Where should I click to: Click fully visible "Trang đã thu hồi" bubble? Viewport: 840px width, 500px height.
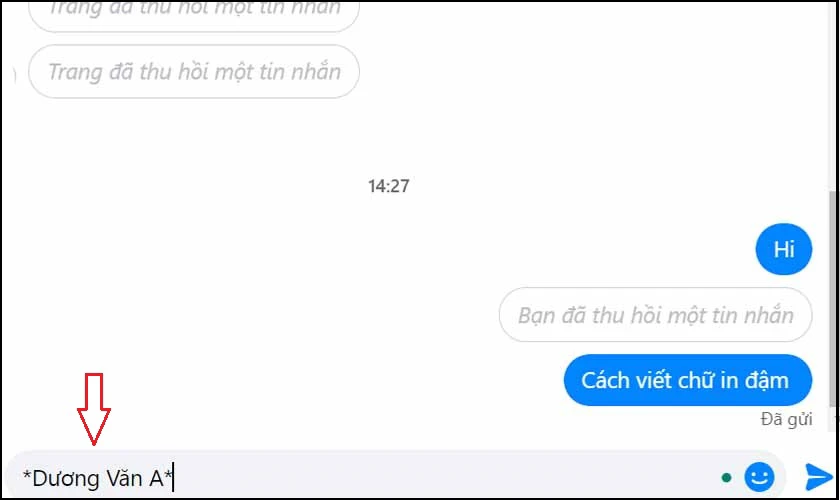point(194,71)
